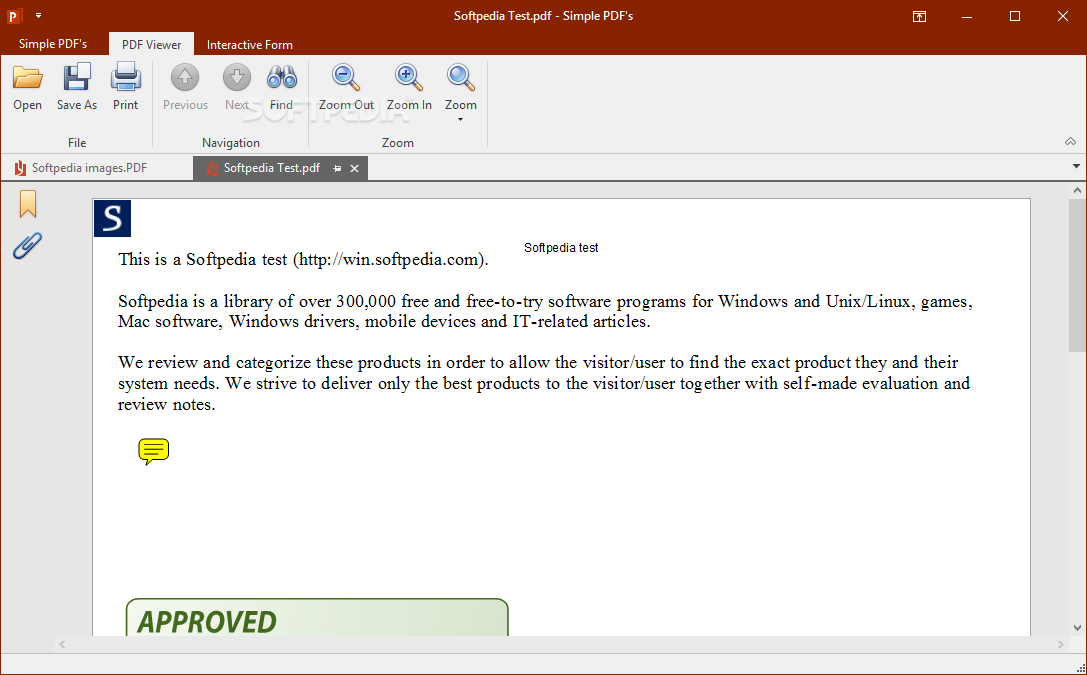Click the Save As floppy disk icon
The width and height of the screenshot is (1087, 675).
click(x=77, y=77)
